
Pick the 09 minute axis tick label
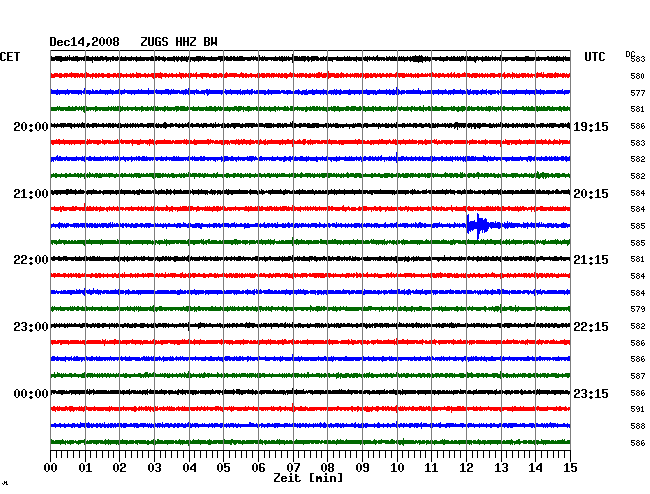[362, 467]
